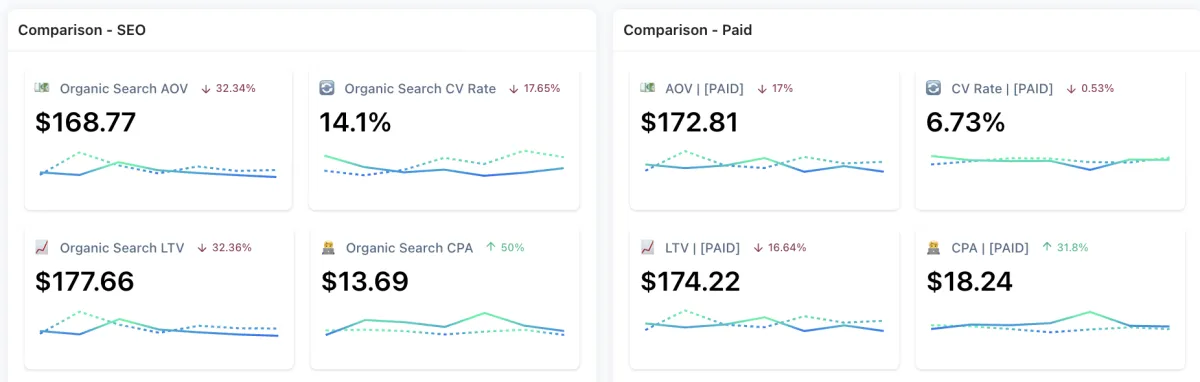Click the money icon beside AOV | [PAID]
The width and height of the screenshot is (1200, 382).
coord(648,88)
